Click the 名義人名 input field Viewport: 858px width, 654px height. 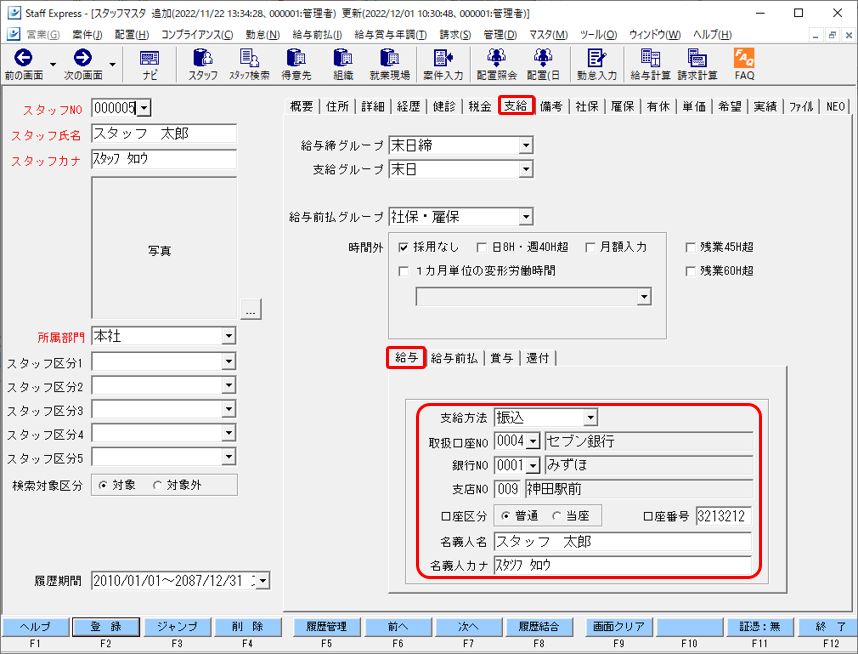click(x=623, y=542)
